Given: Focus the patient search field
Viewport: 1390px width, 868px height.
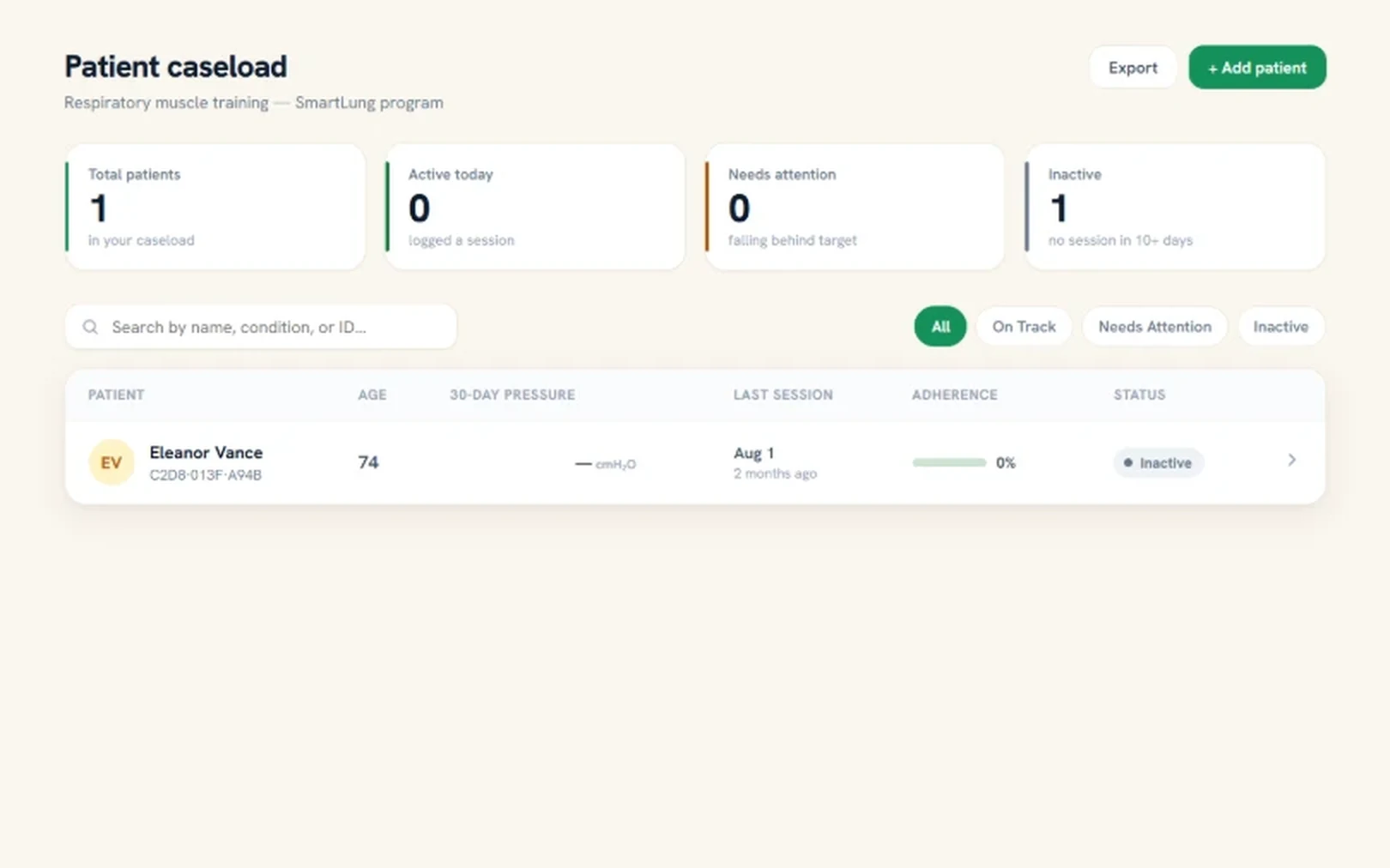Looking at the screenshot, I should tap(261, 327).
